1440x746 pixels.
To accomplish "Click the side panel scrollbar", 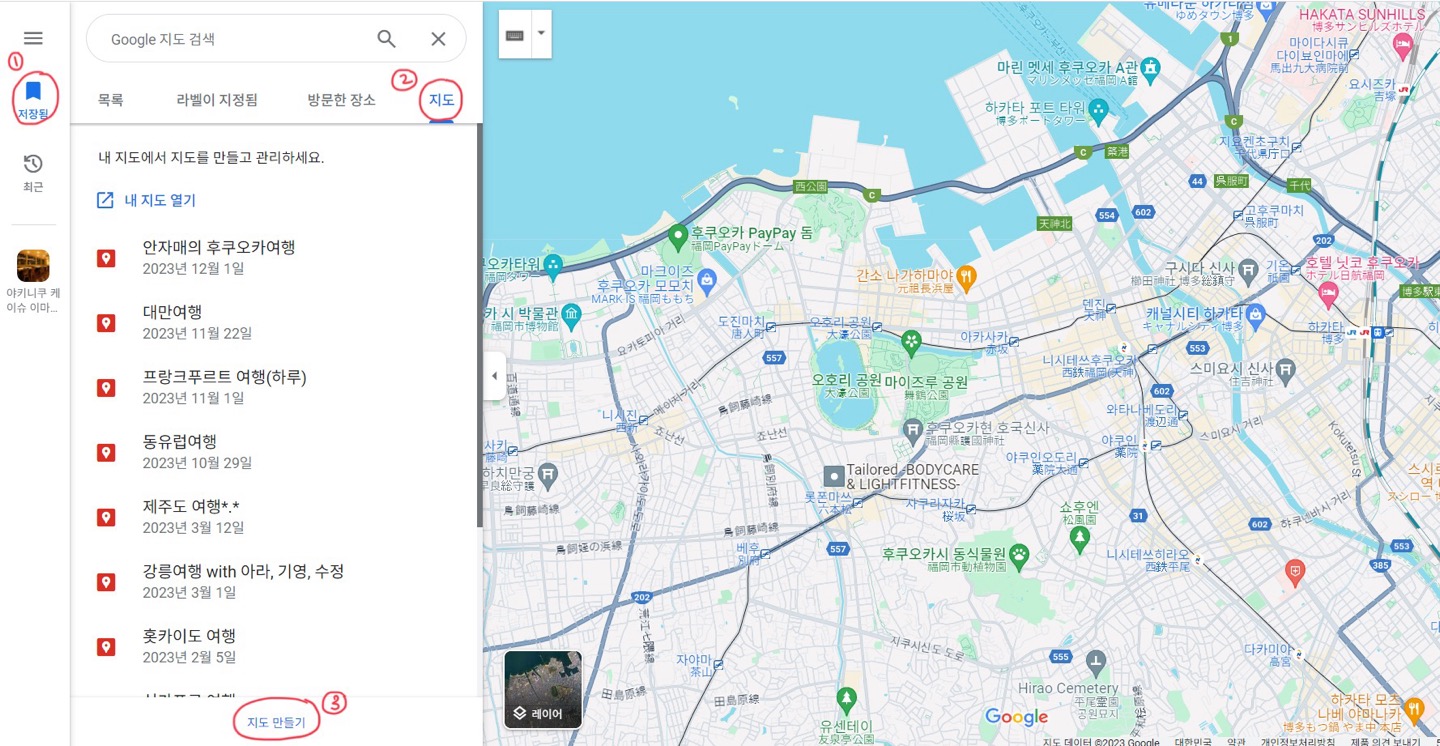I will pos(479,325).
